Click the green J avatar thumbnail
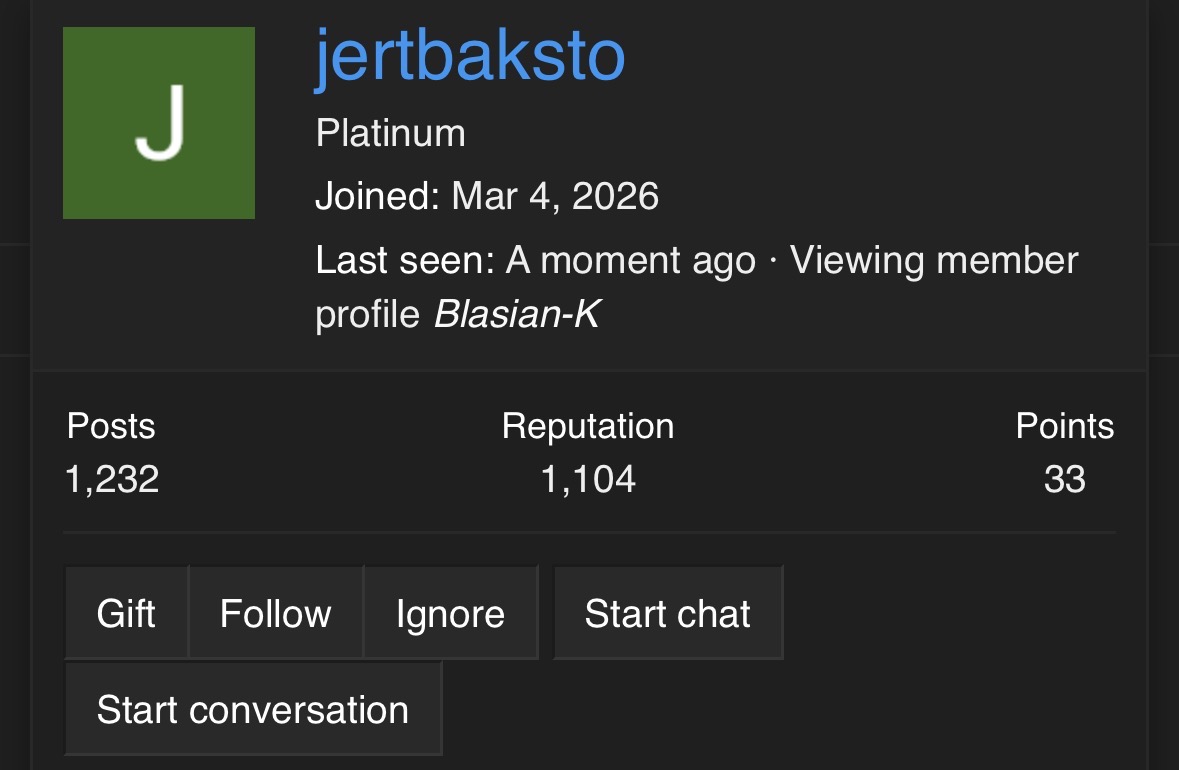 click(159, 123)
